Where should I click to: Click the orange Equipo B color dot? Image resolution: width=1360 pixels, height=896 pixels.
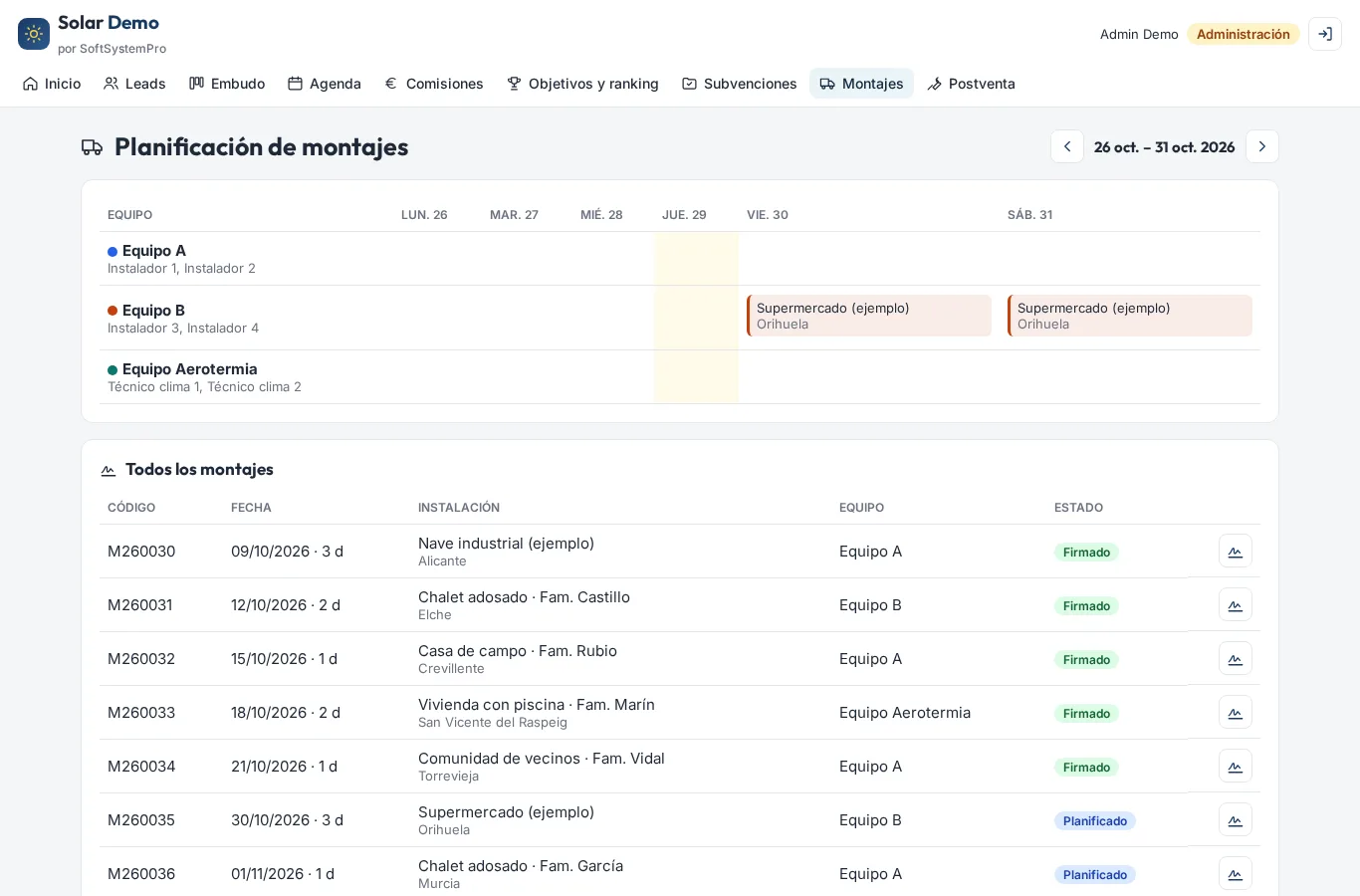(113, 312)
